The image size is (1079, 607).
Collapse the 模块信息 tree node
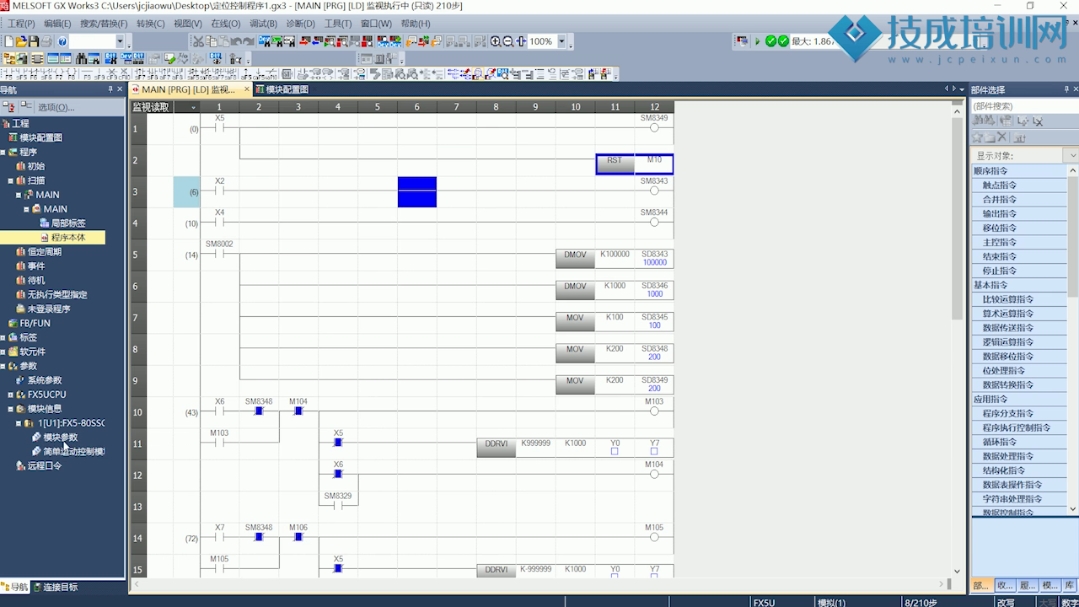coord(10,409)
